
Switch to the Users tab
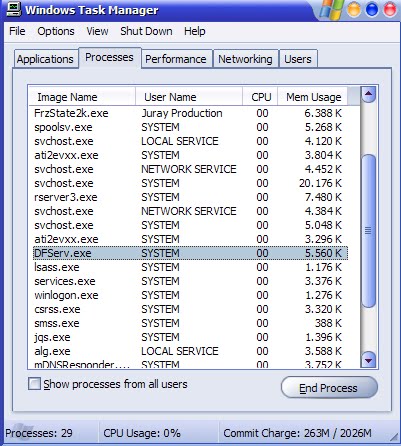tap(298, 59)
